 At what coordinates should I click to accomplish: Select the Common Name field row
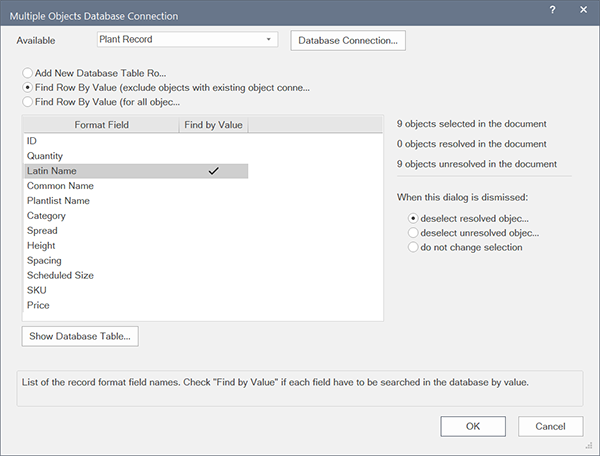tap(60, 186)
